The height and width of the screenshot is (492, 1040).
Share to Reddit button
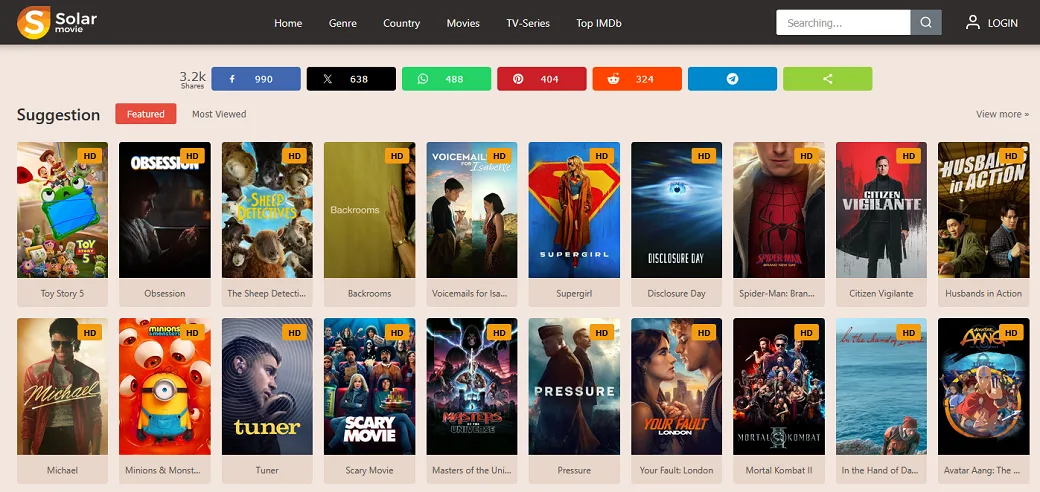coord(637,79)
